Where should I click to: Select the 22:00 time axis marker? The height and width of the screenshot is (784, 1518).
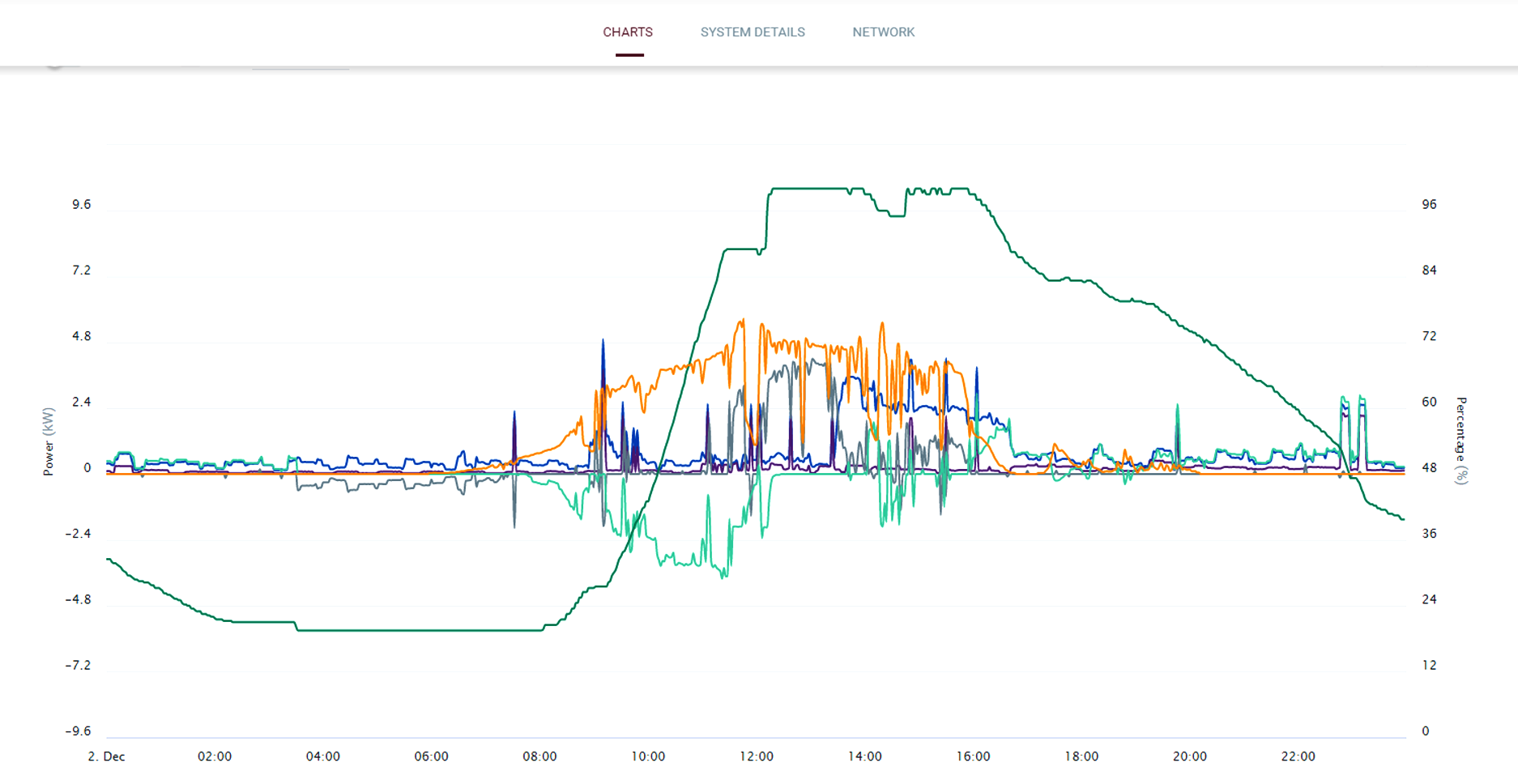point(1298,756)
